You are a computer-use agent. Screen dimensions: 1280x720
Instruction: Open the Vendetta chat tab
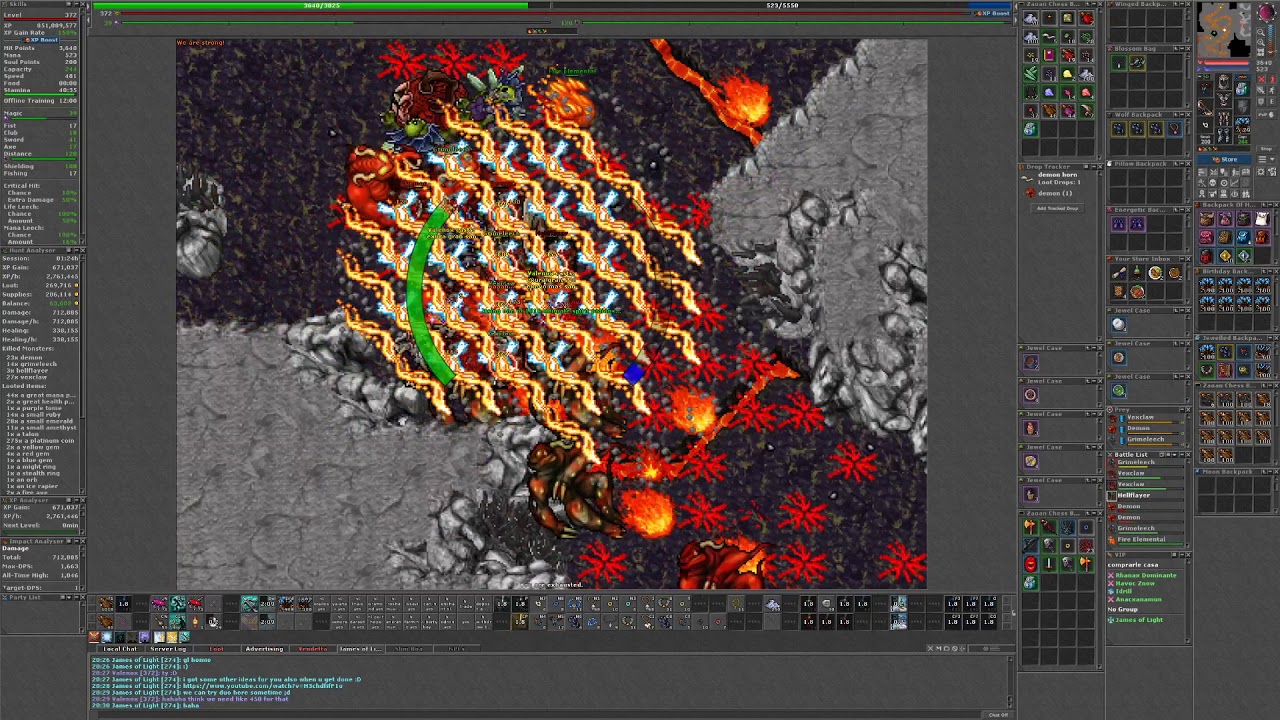(313, 649)
